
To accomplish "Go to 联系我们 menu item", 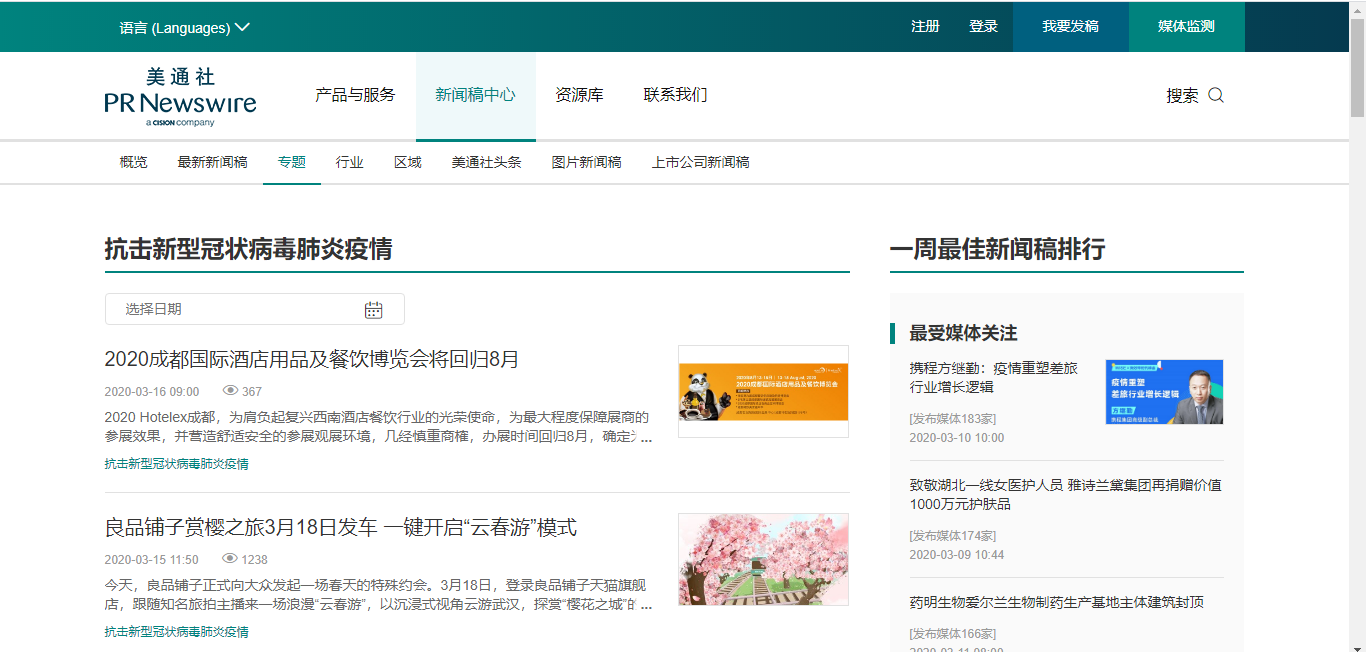I will tap(676, 95).
